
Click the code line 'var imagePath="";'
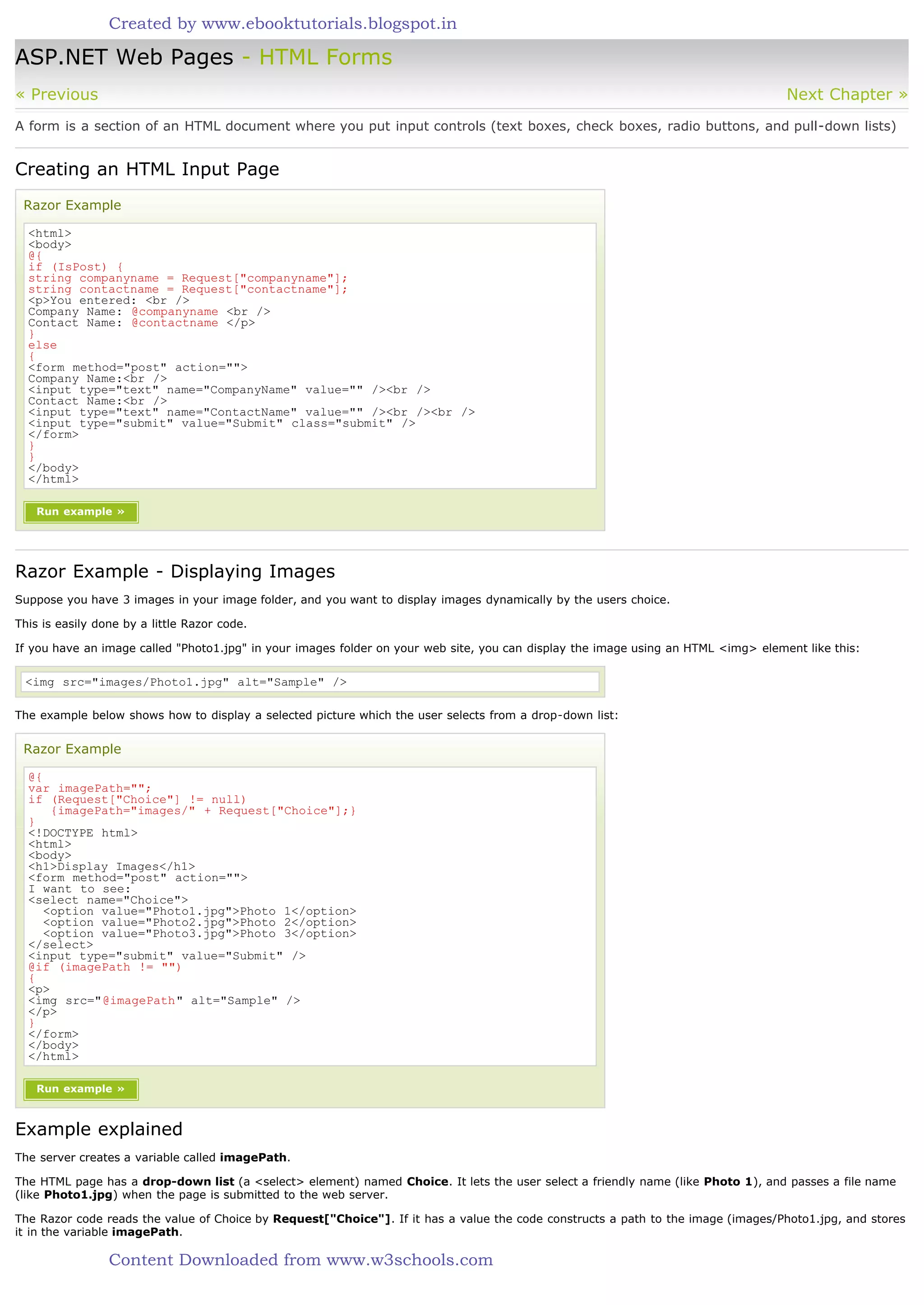[90, 788]
